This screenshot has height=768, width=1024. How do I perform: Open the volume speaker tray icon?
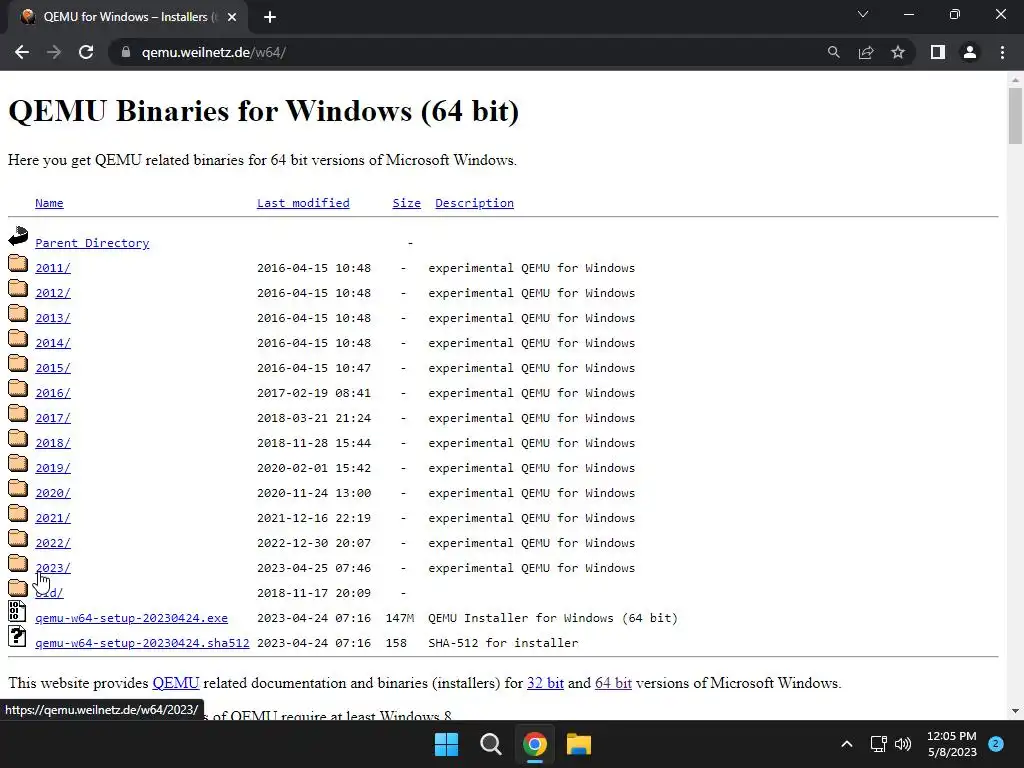903,744
